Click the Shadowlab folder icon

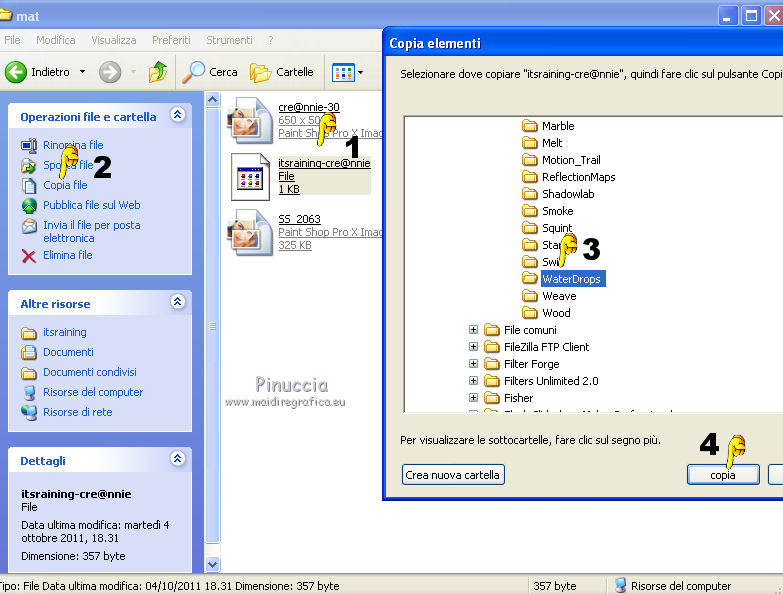(529, 194)
